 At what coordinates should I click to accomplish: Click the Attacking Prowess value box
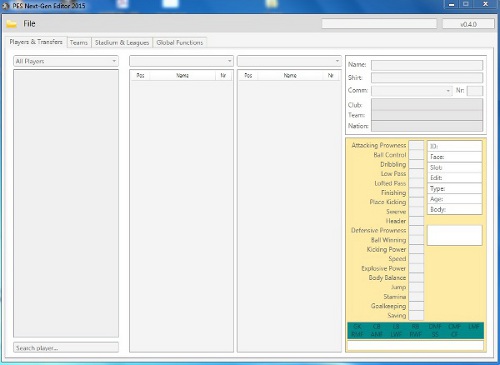(x=416, y=145)
